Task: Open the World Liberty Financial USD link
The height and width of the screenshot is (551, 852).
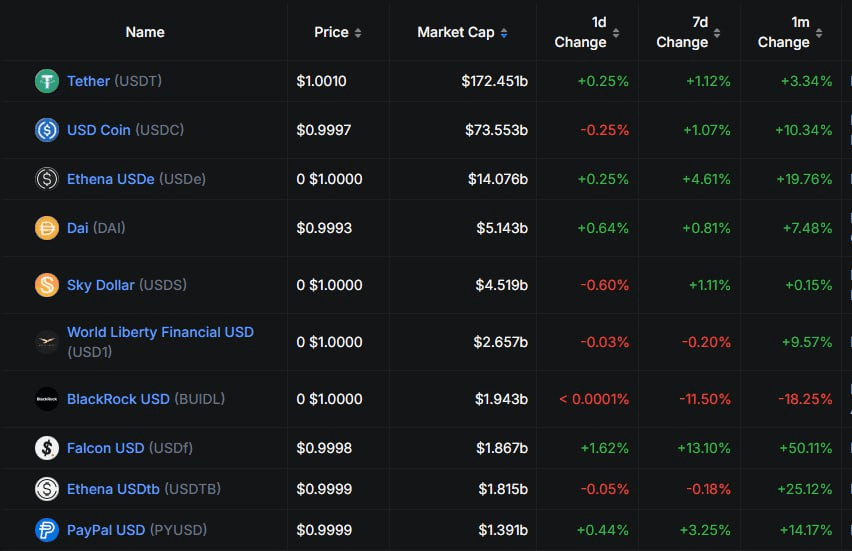Action: coord(160,332)
